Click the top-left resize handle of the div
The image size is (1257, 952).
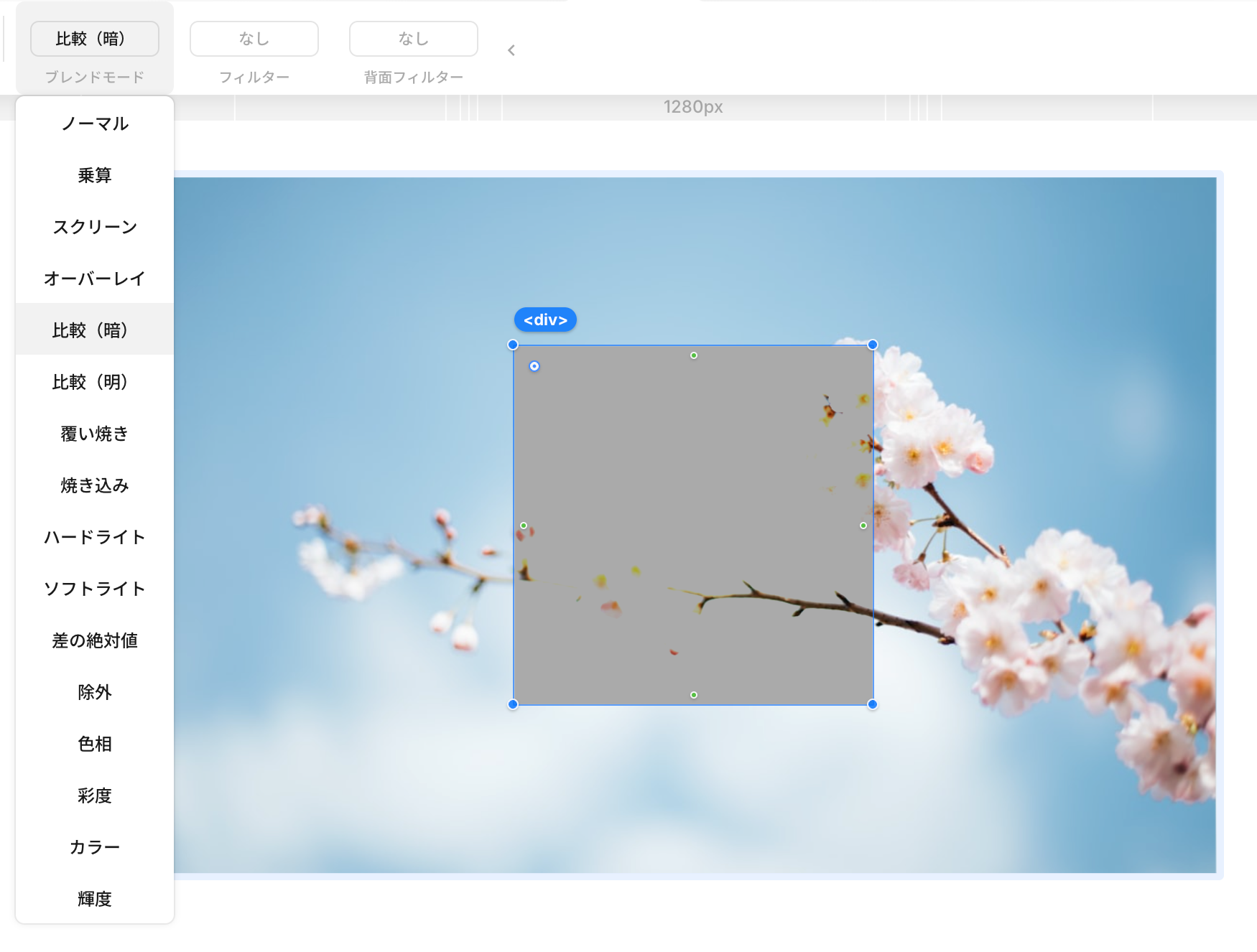pos(513,345)
